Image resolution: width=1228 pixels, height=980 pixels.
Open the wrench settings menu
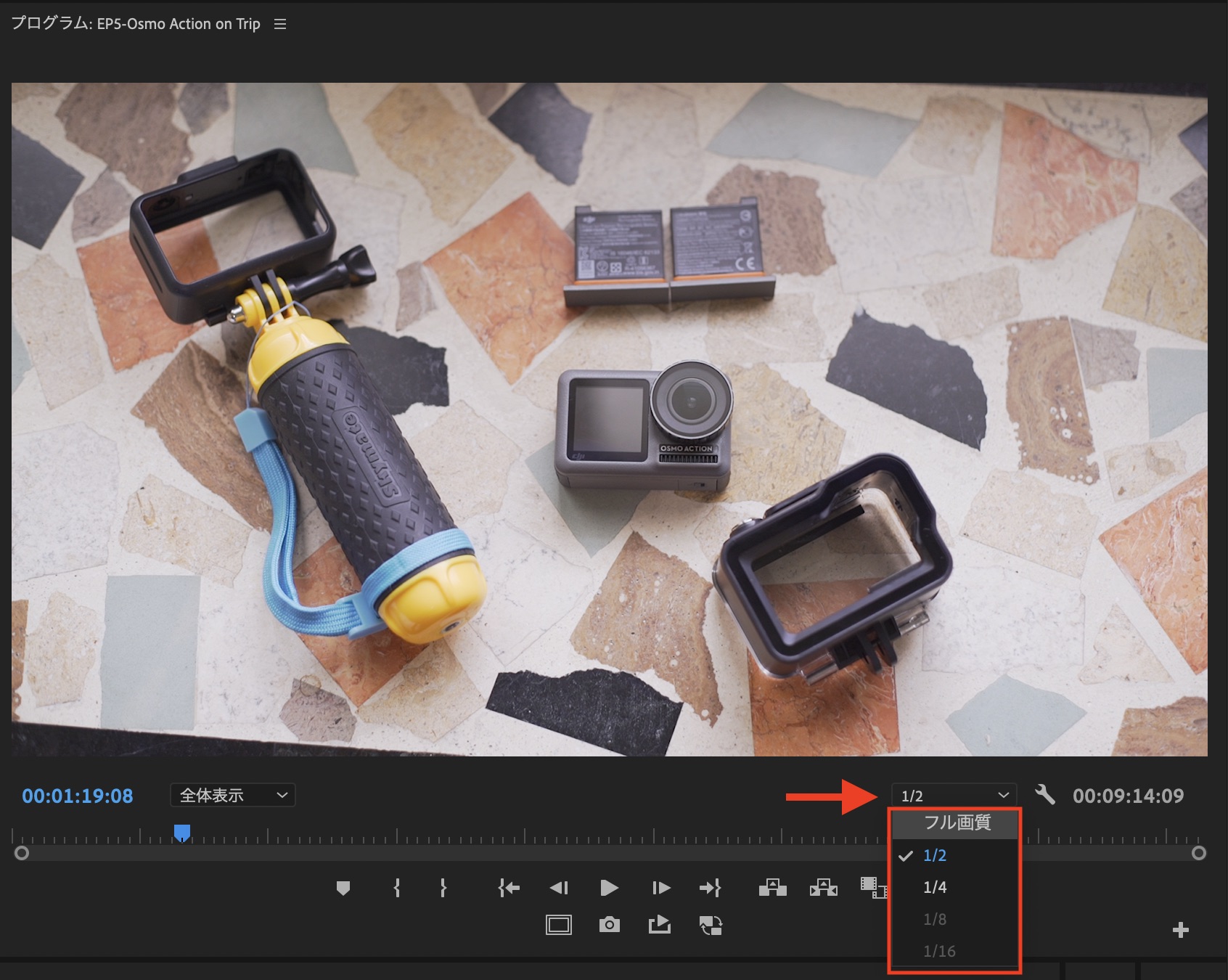click(x=1044, y=795)
